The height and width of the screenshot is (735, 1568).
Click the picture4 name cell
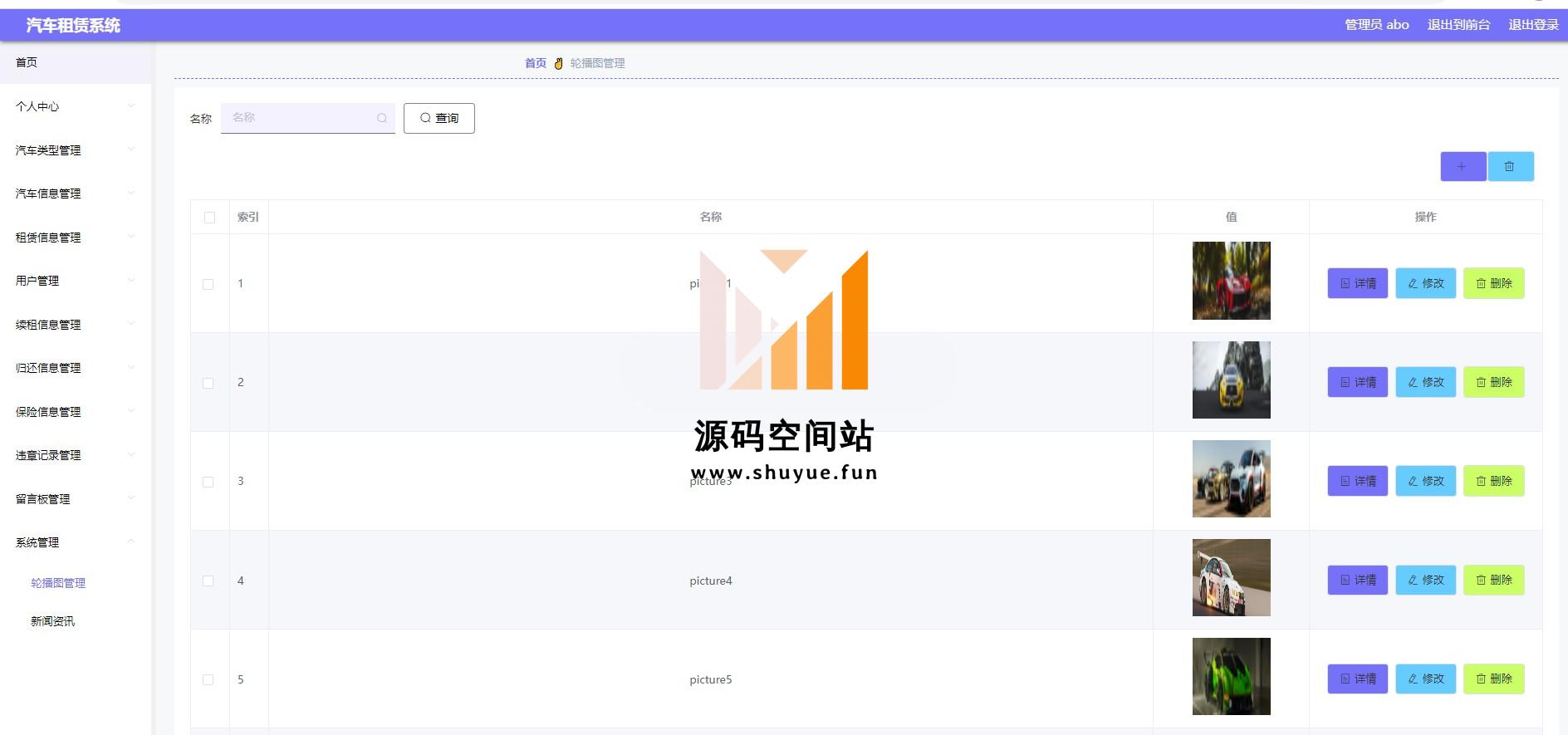click(711, 581)
